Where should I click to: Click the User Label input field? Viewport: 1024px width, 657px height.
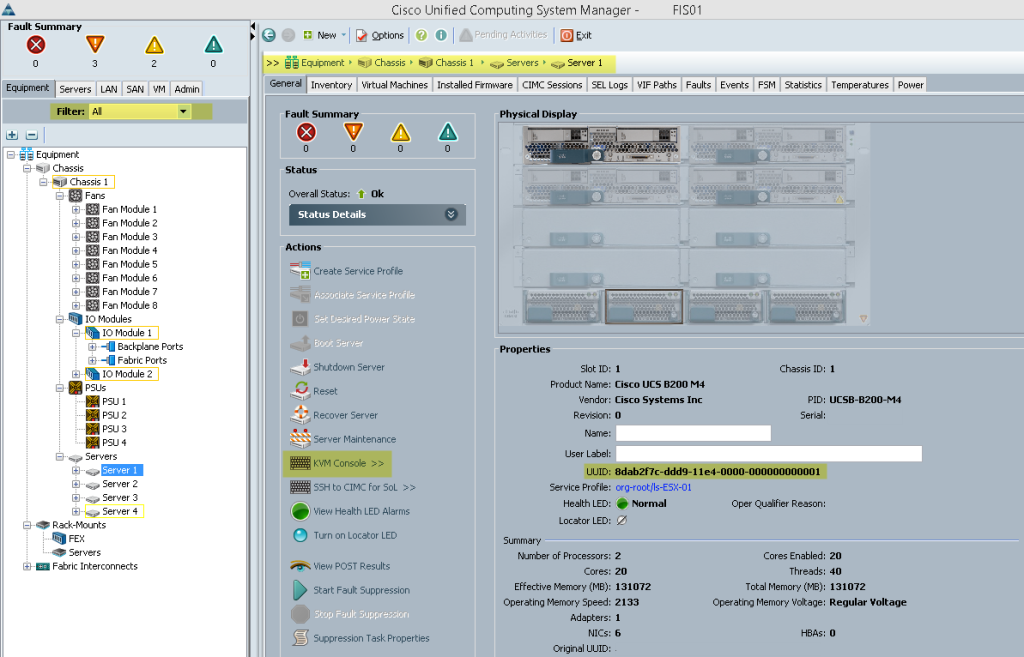(769, 453)
